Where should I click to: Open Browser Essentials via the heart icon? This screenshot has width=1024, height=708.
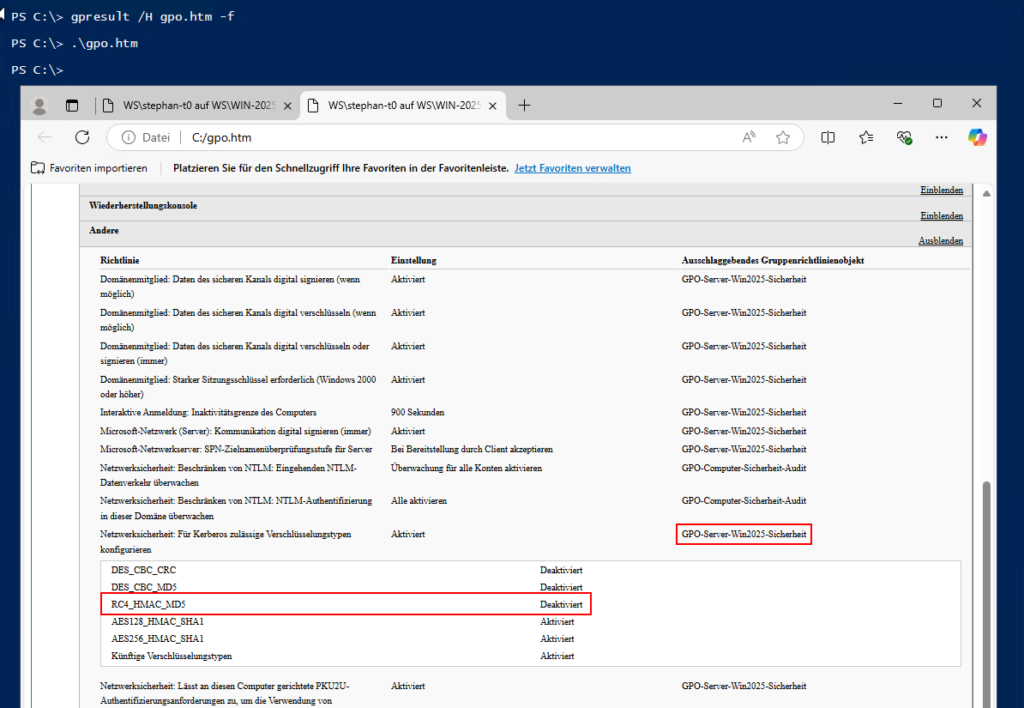click(904, 137)
